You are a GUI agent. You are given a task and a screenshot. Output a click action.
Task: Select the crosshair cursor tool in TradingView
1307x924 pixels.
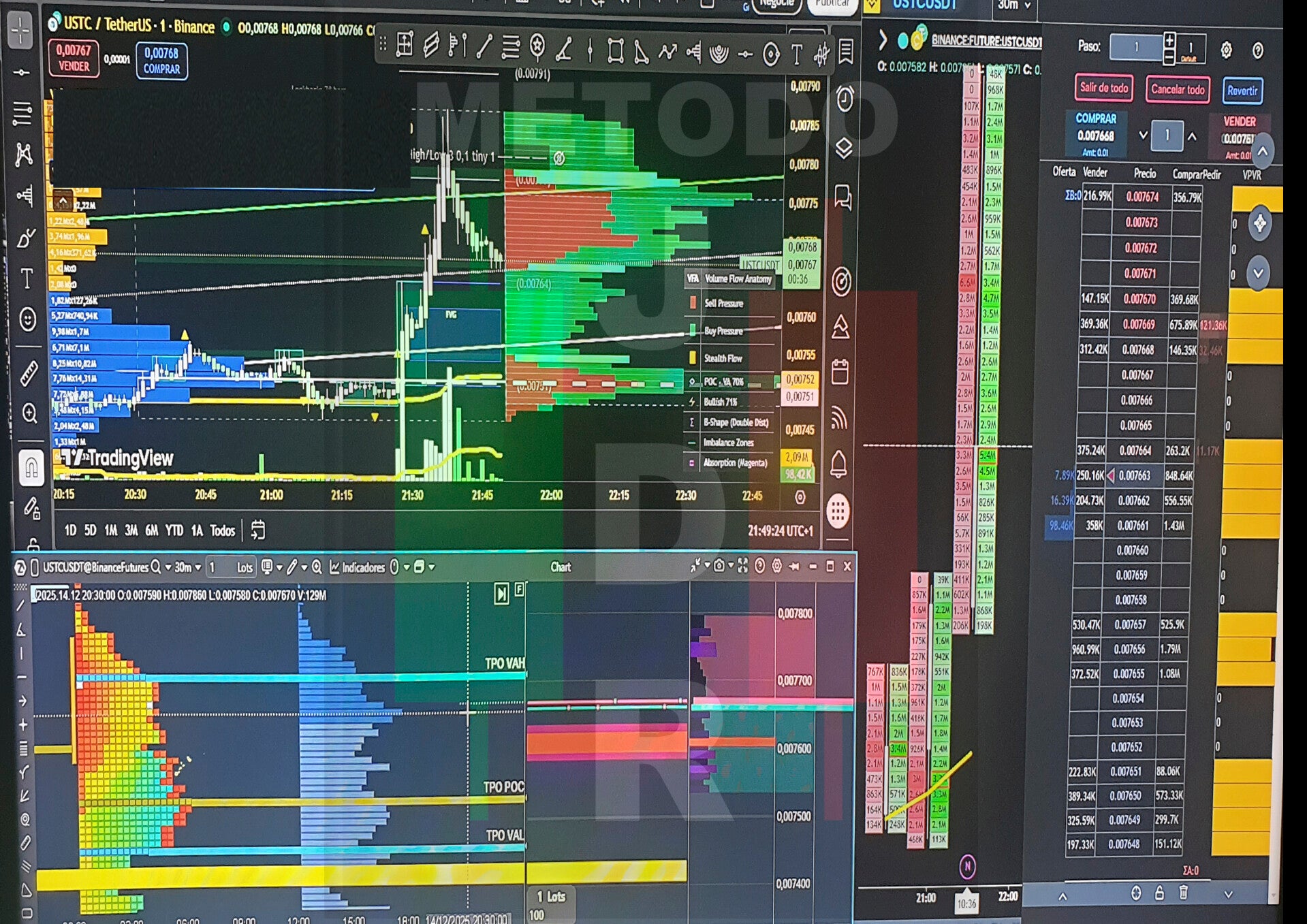tap(20, 31)
